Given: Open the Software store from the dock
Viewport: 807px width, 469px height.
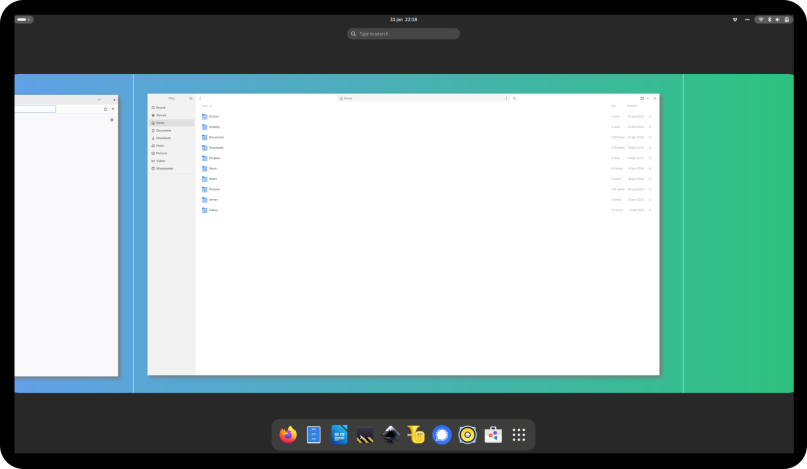Looking at the screenshot, I should 493,435.
